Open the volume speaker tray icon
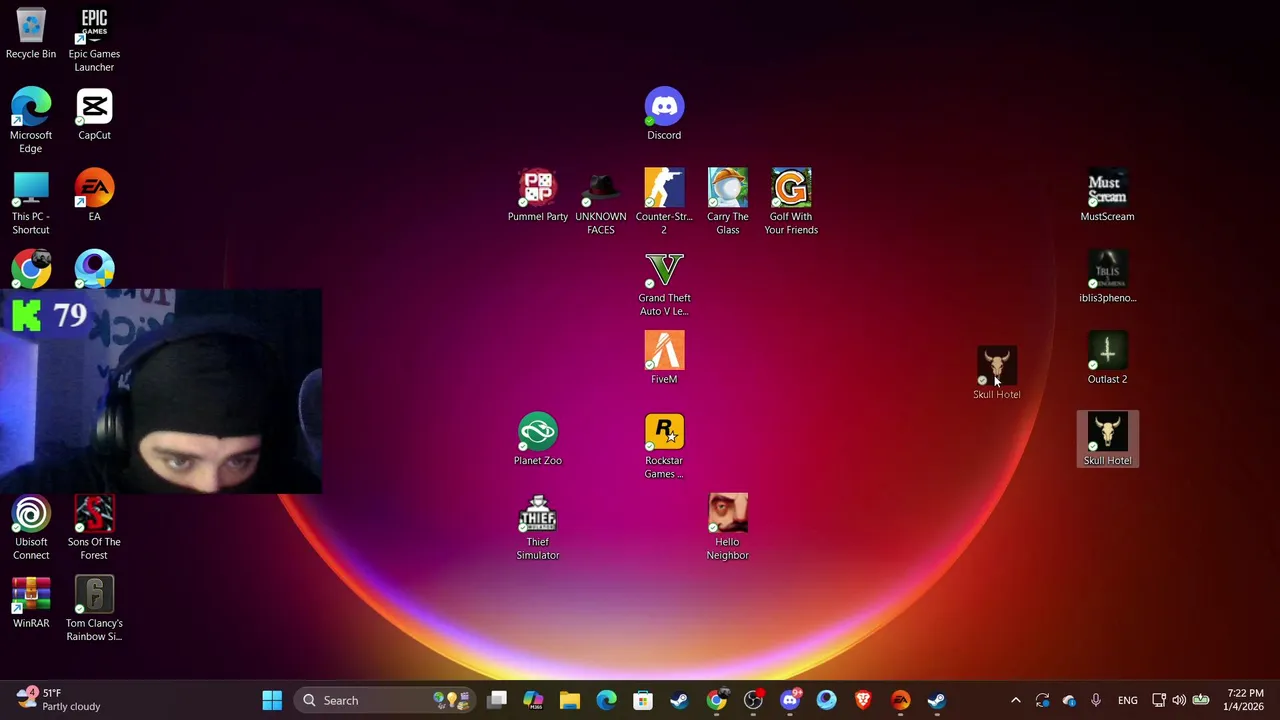 (1179, 700)
